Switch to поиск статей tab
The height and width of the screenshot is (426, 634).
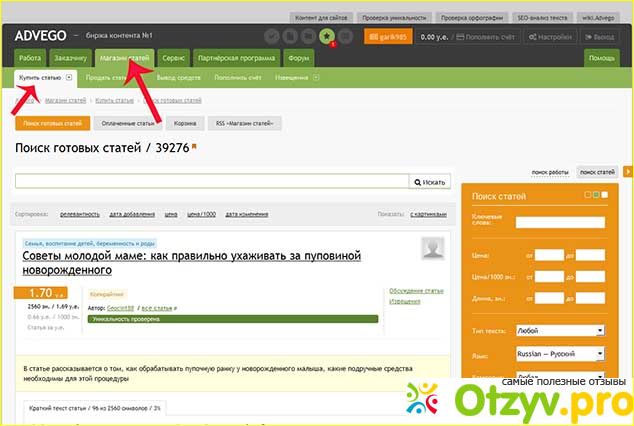[x=598, y=172]
